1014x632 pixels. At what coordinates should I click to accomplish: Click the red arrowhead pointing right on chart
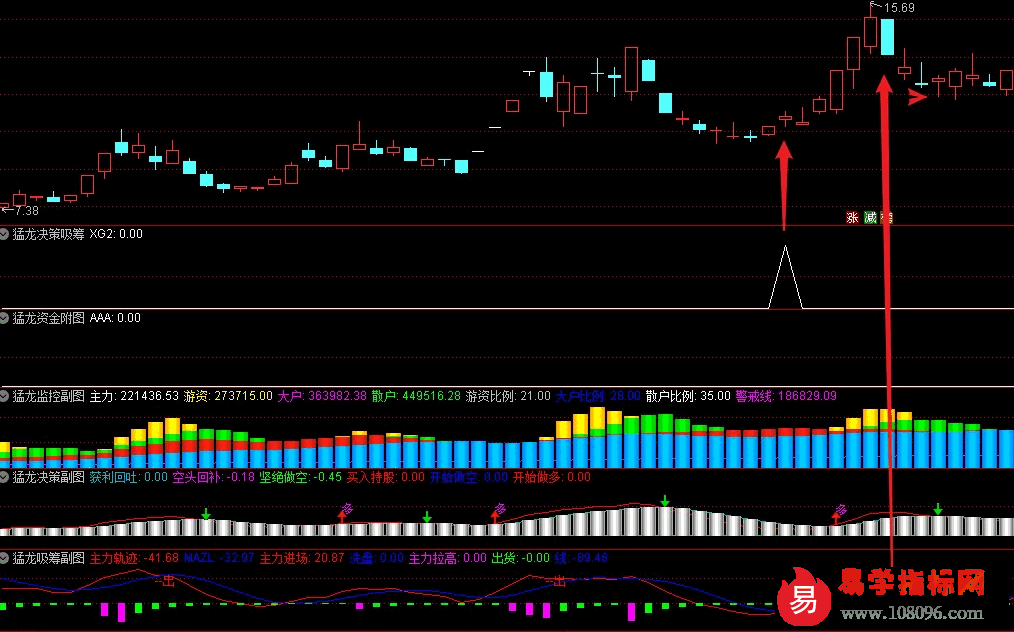coord(917,97)
